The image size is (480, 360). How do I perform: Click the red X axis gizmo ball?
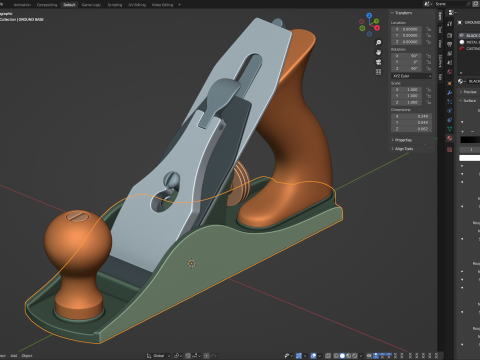click(x=377, y=28)
